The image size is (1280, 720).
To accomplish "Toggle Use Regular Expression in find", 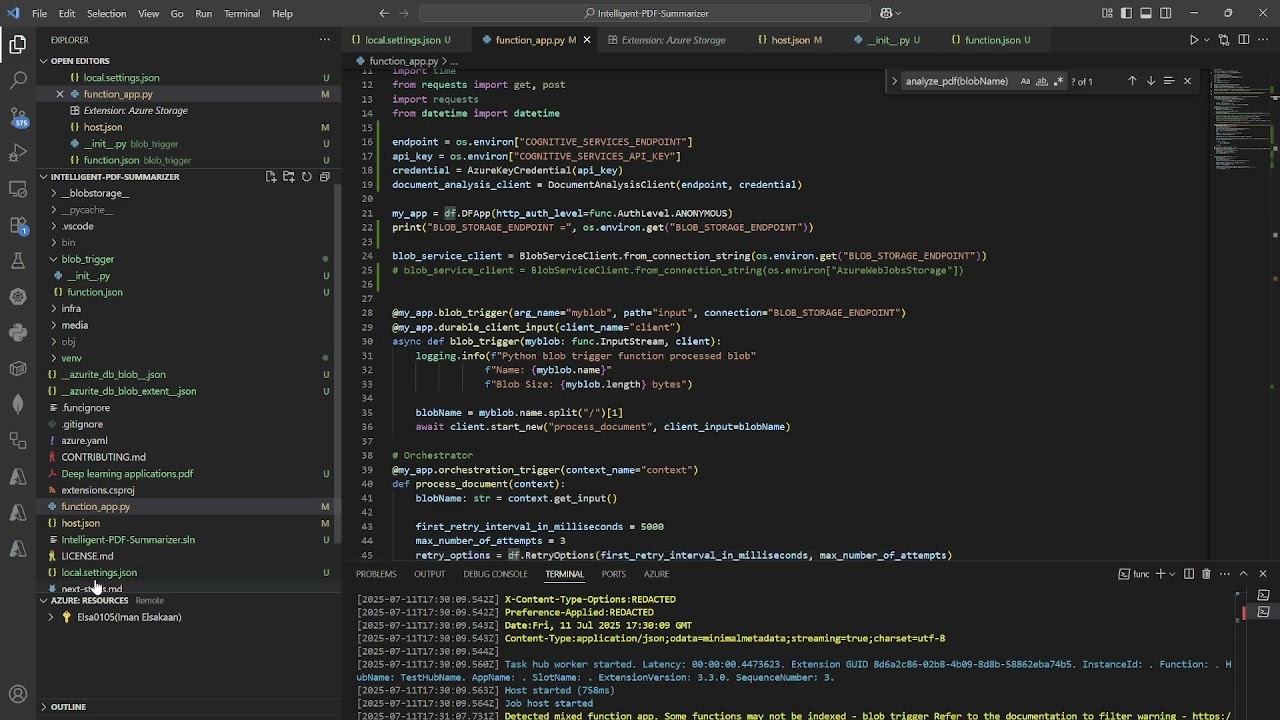I will pos(1058,81).
